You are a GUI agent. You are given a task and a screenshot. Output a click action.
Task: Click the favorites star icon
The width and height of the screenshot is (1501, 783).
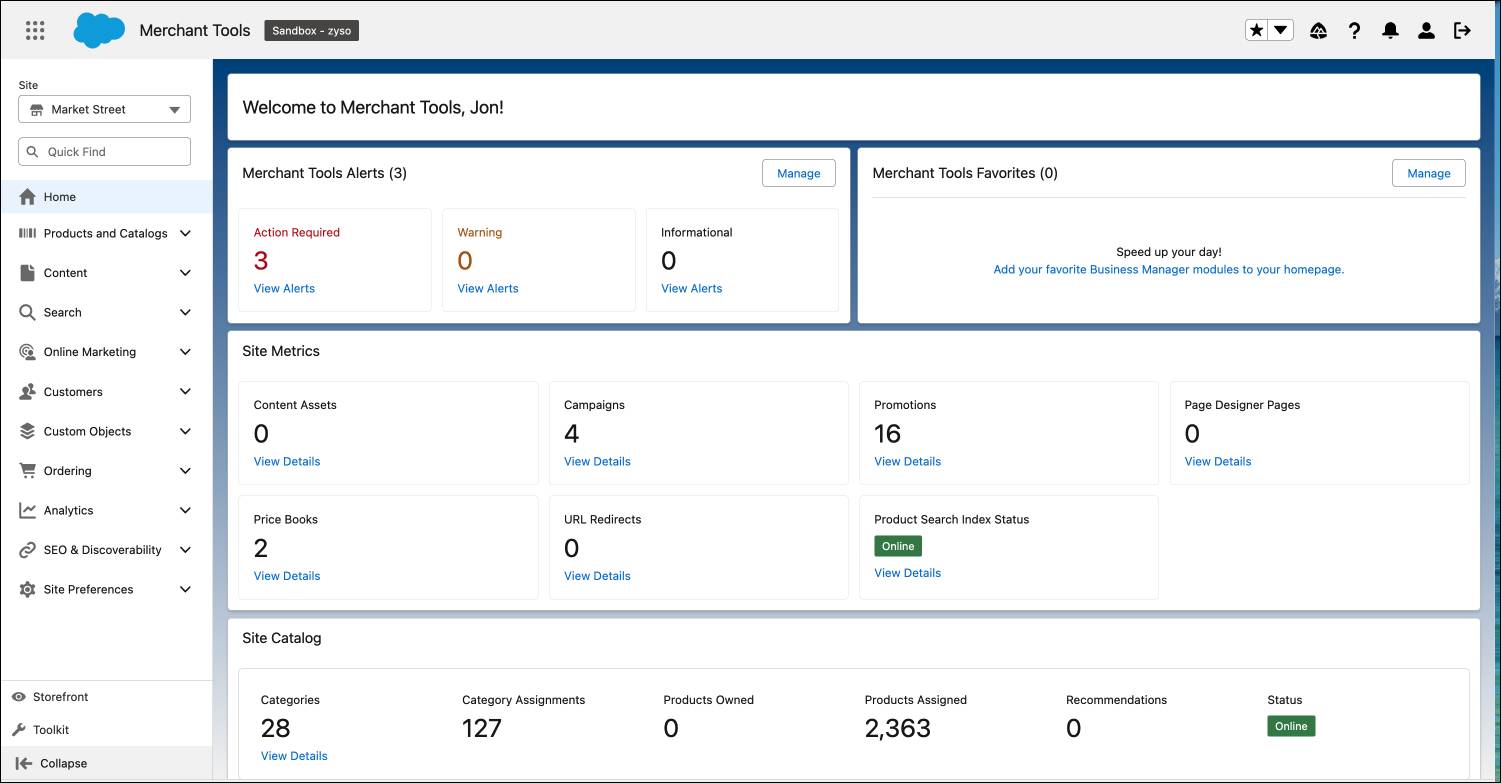[1257, 30]
